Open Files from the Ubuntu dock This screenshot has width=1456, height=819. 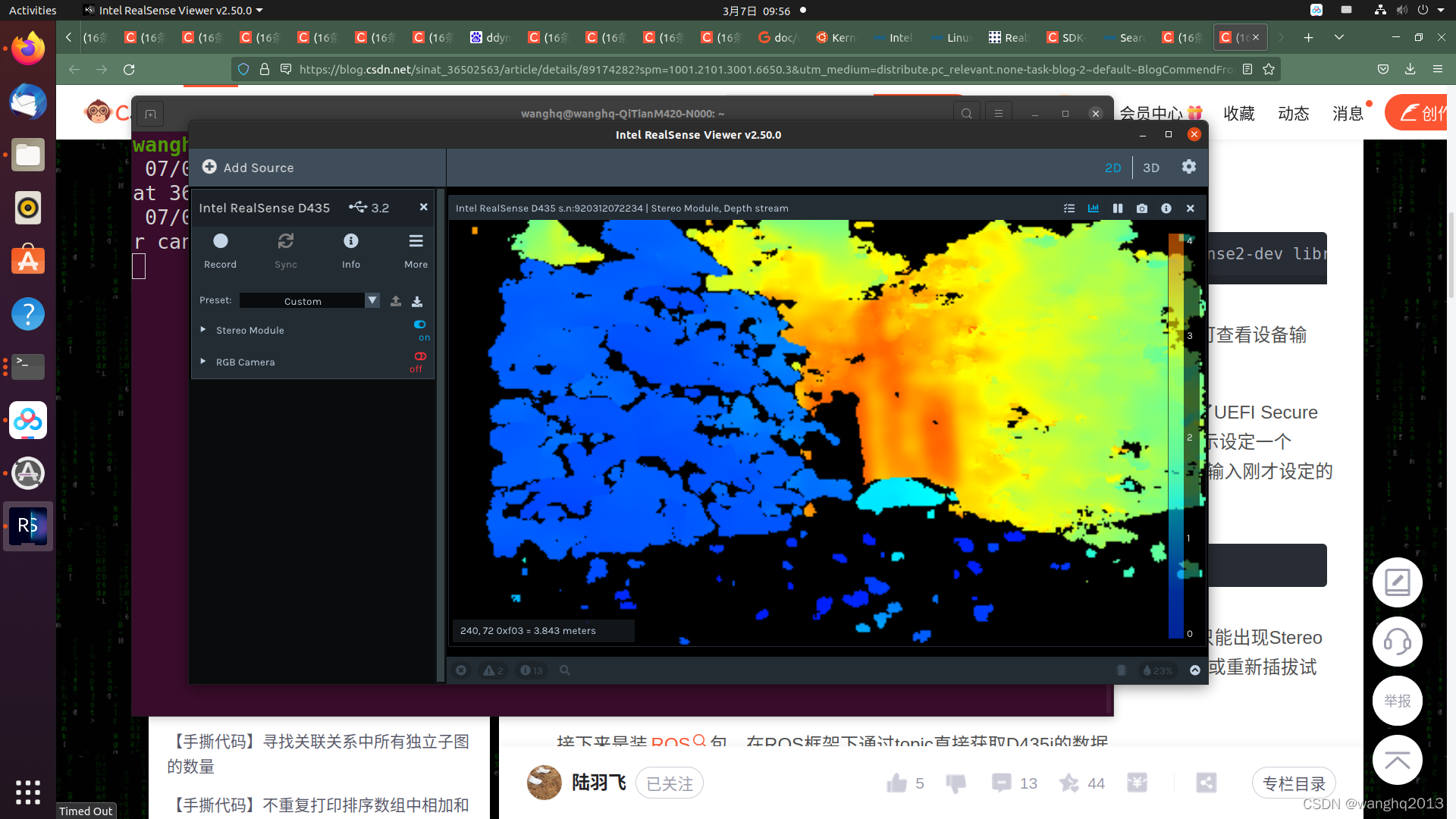(x=28, y=155)
